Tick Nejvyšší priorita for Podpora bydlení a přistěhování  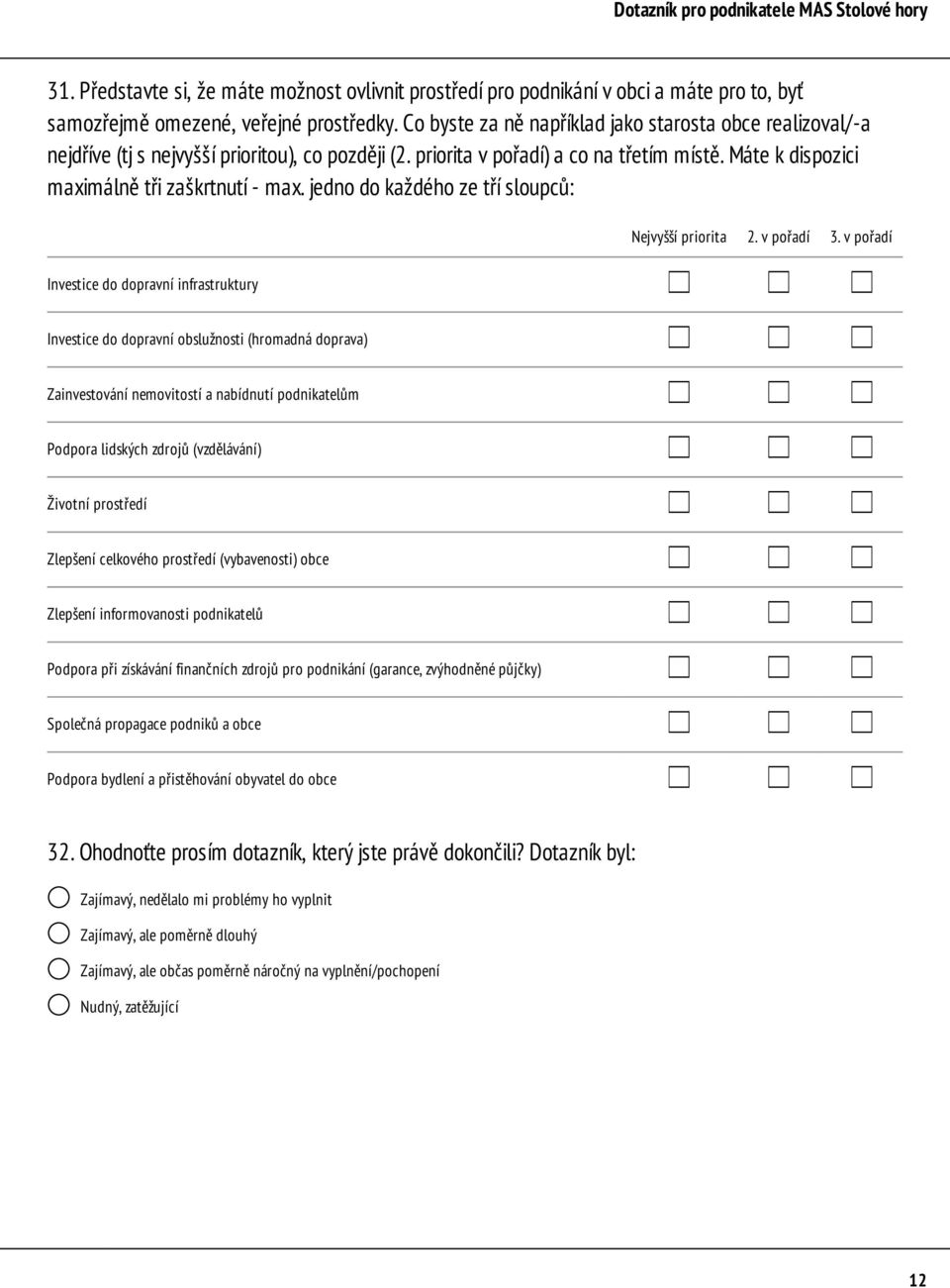(678, 777)
